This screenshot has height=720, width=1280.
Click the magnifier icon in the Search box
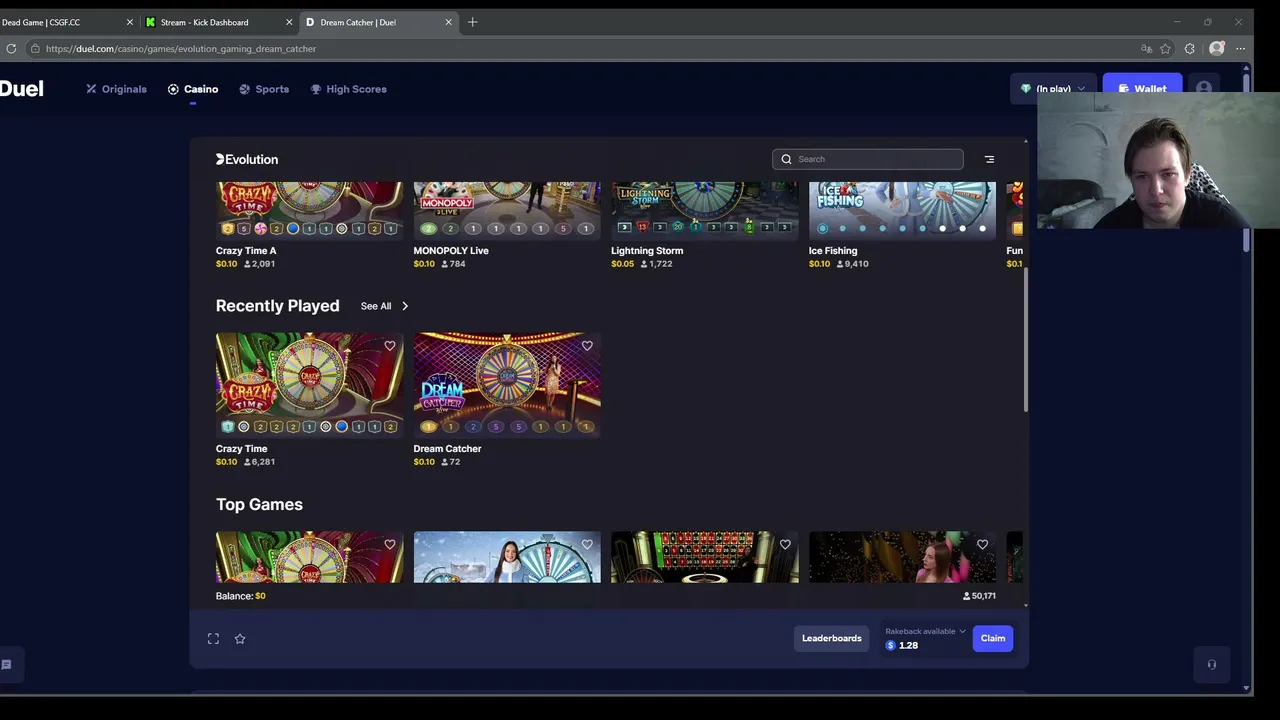[786, 159]
